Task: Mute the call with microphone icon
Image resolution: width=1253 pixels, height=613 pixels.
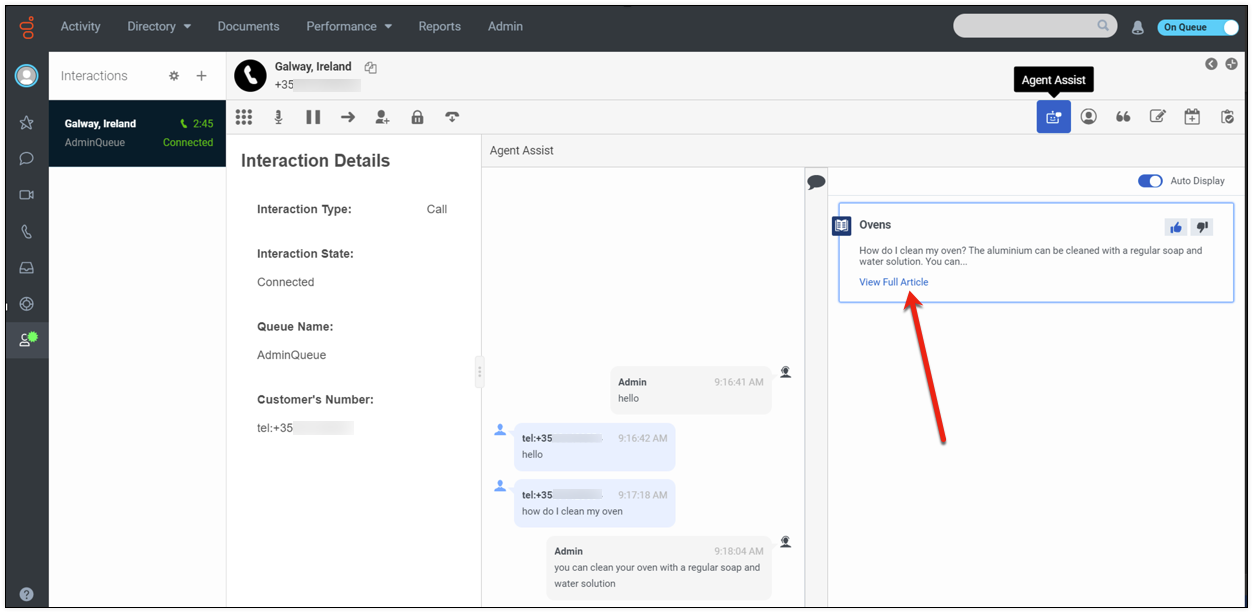Action: pos(278,117)
